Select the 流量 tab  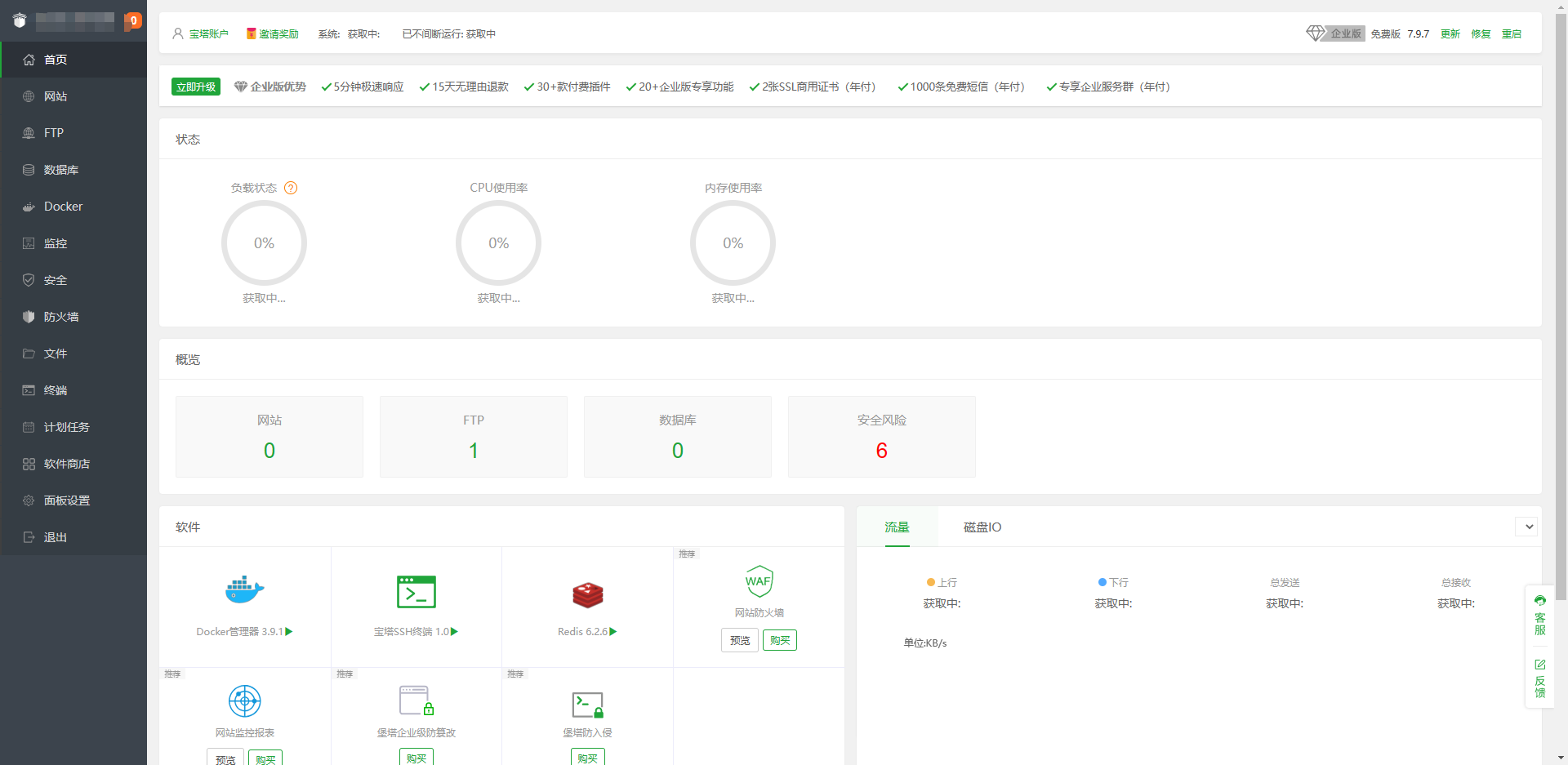point(897,527)
